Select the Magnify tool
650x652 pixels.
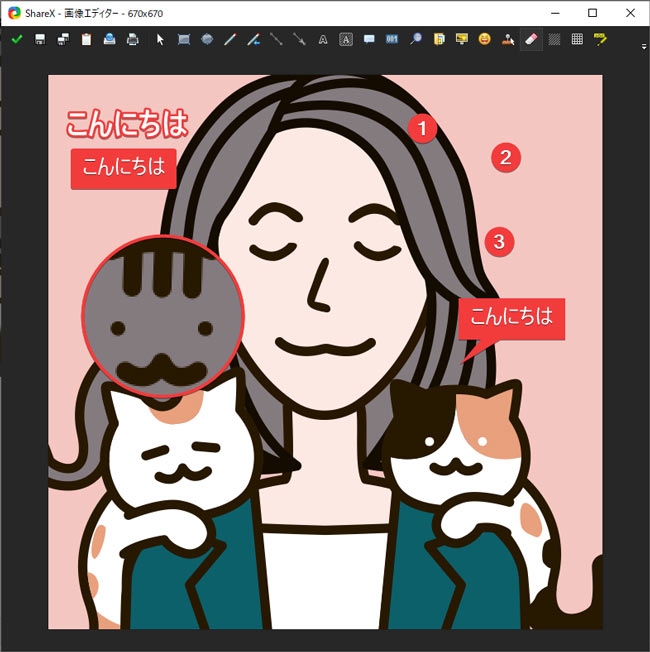415,40
